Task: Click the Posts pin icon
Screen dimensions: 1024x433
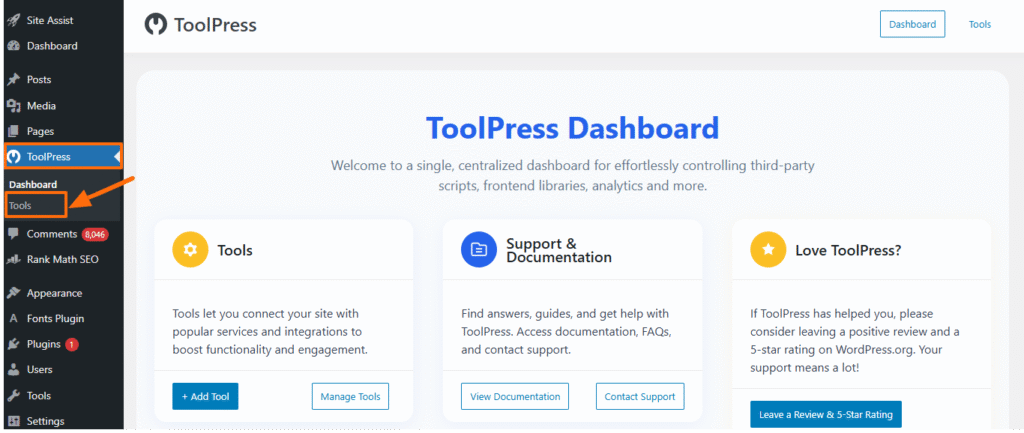Action: (x=13, y=80)
